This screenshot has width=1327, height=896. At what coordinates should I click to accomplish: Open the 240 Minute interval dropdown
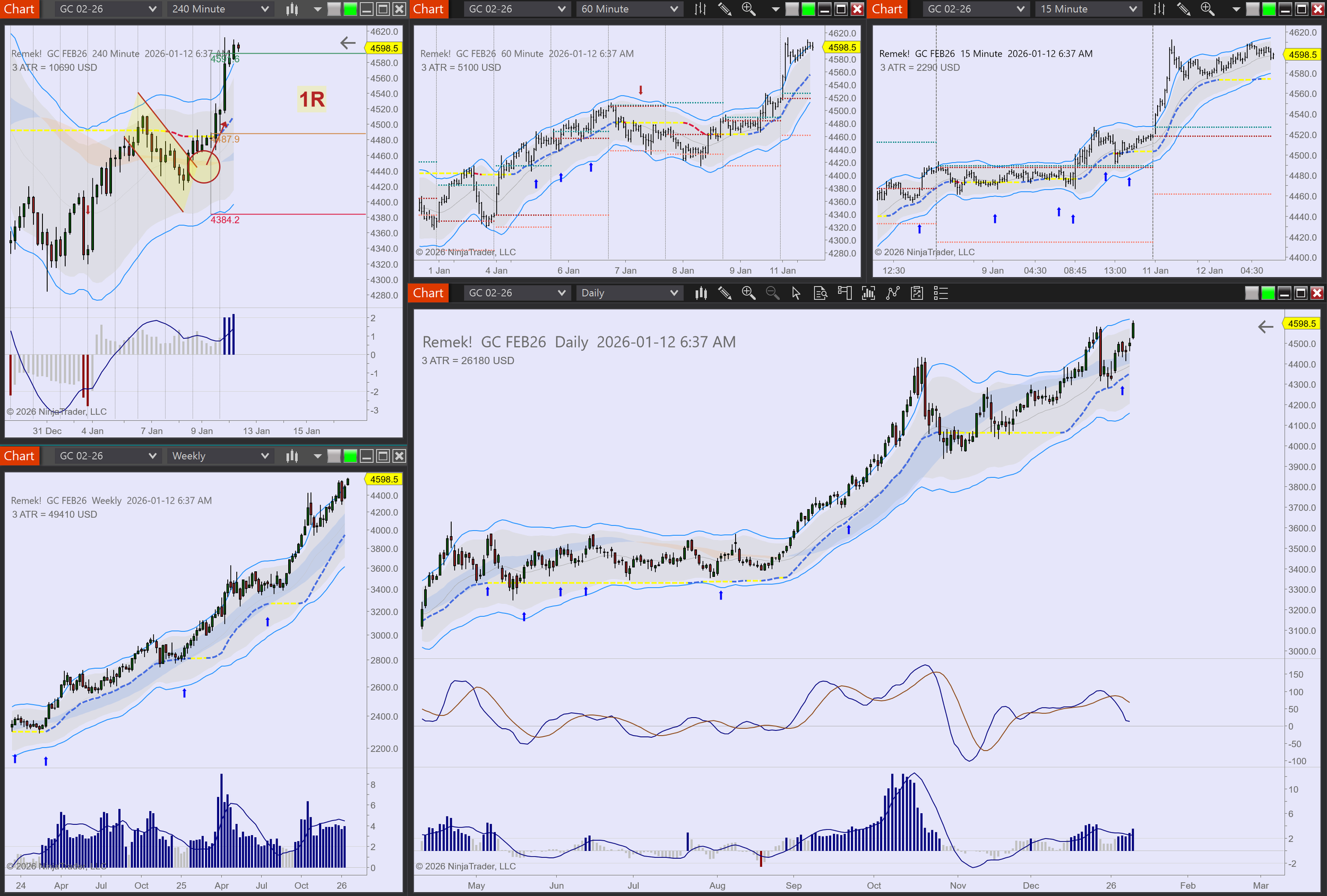pos(220,8)
